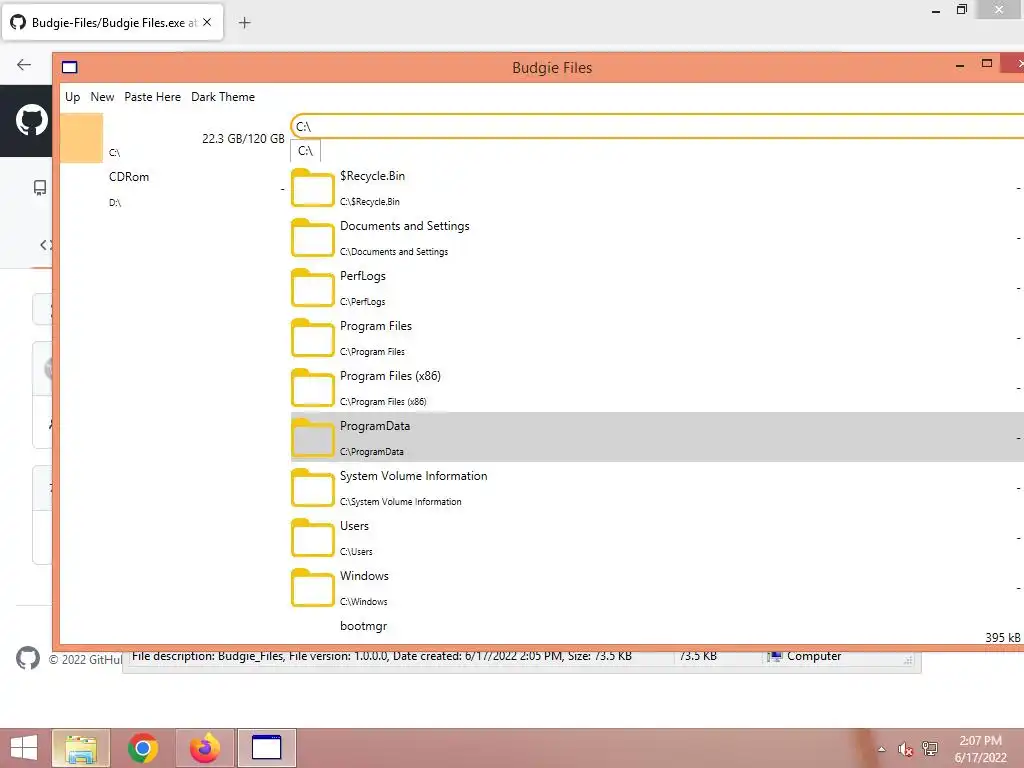Click the Up menu item

72,97
